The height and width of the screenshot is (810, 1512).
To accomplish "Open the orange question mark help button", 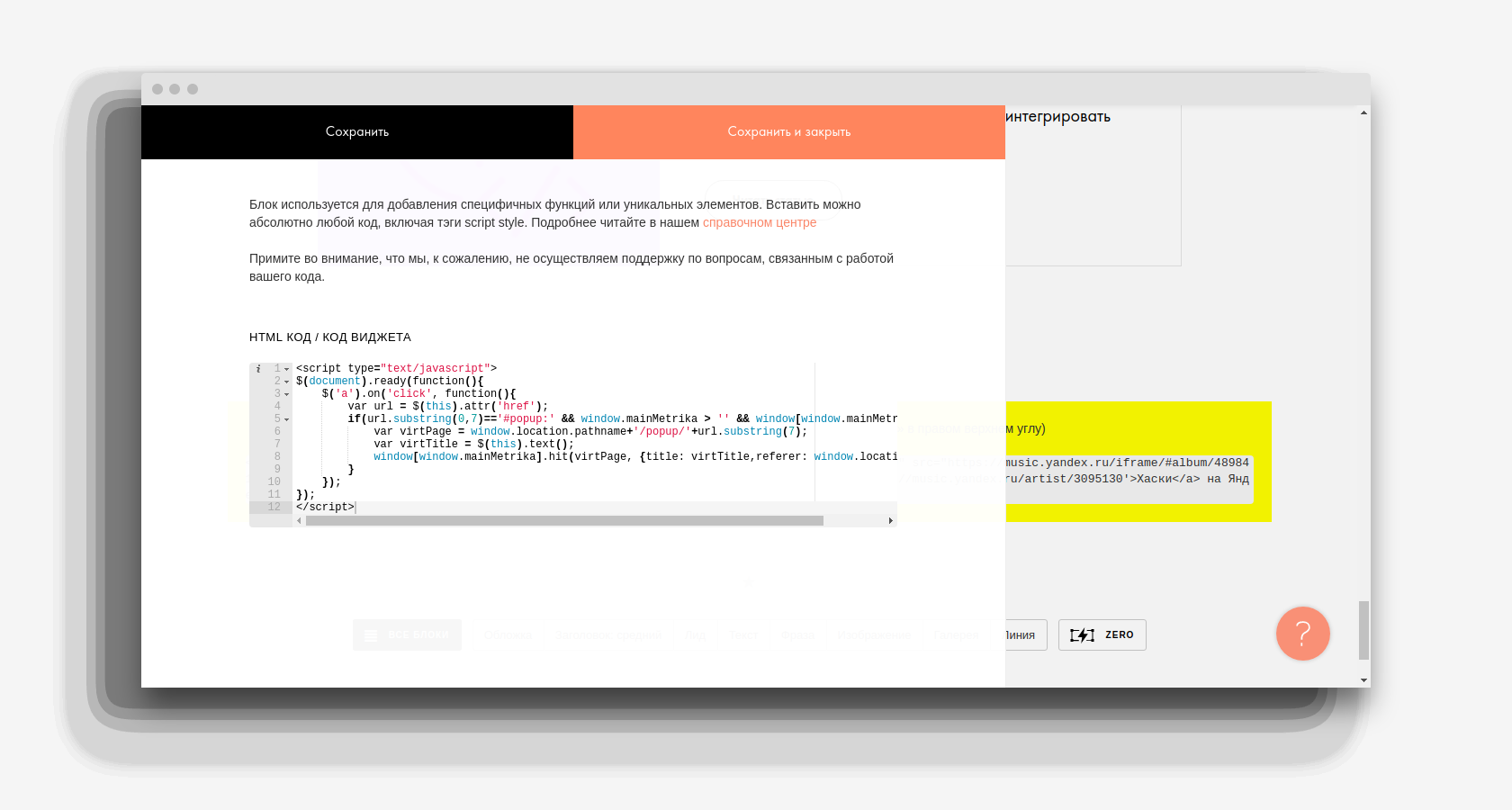I will (1302, 634).
